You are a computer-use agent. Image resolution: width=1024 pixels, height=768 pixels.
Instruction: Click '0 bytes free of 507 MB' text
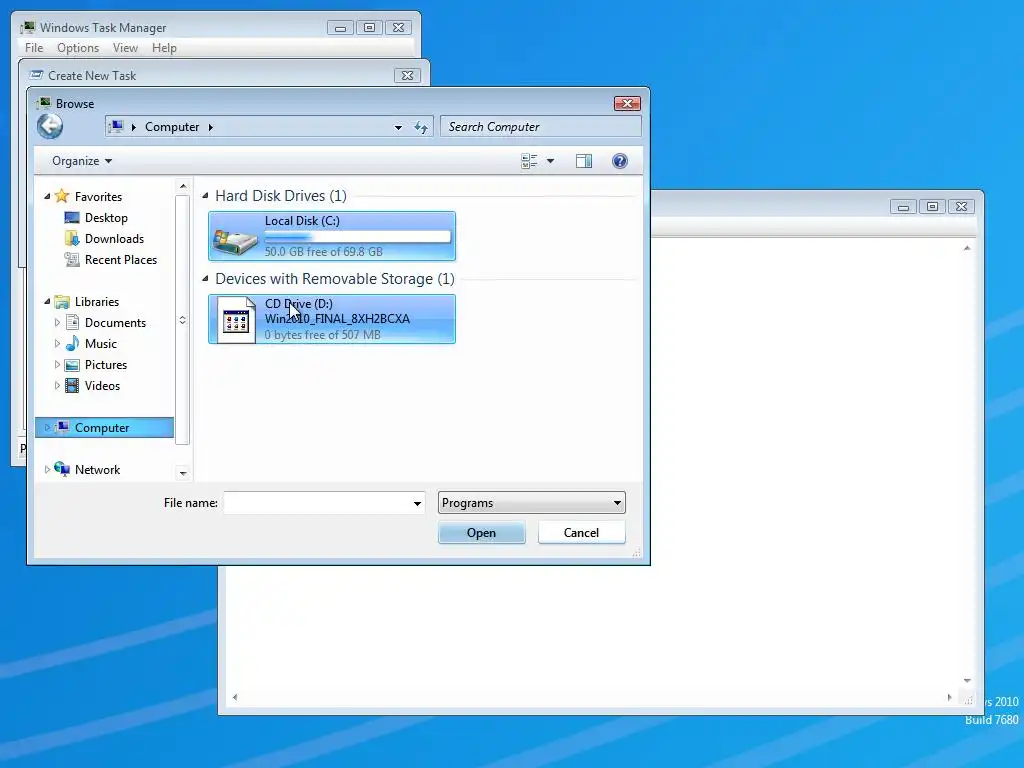[x=322, y=334]
